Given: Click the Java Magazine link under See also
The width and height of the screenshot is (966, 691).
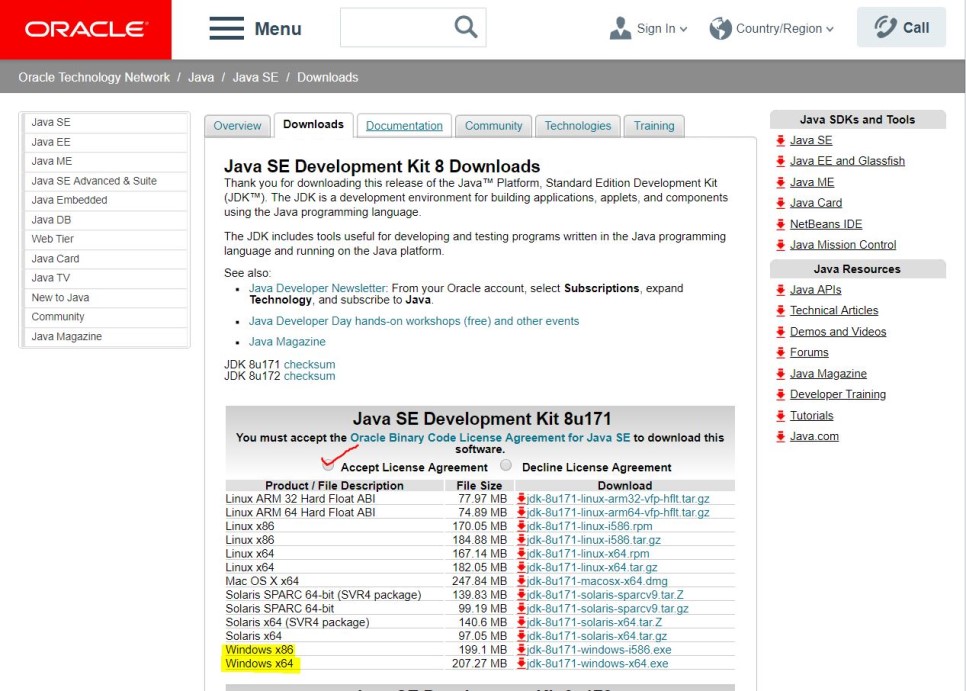Looking at the screenshot, I should click(x=287, y=342).
